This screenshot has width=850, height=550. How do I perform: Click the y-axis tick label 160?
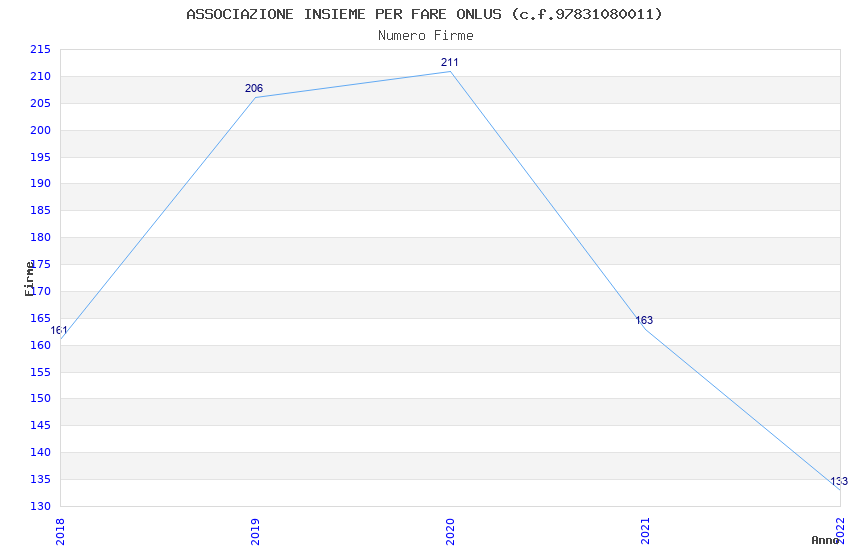coord(40,345)
